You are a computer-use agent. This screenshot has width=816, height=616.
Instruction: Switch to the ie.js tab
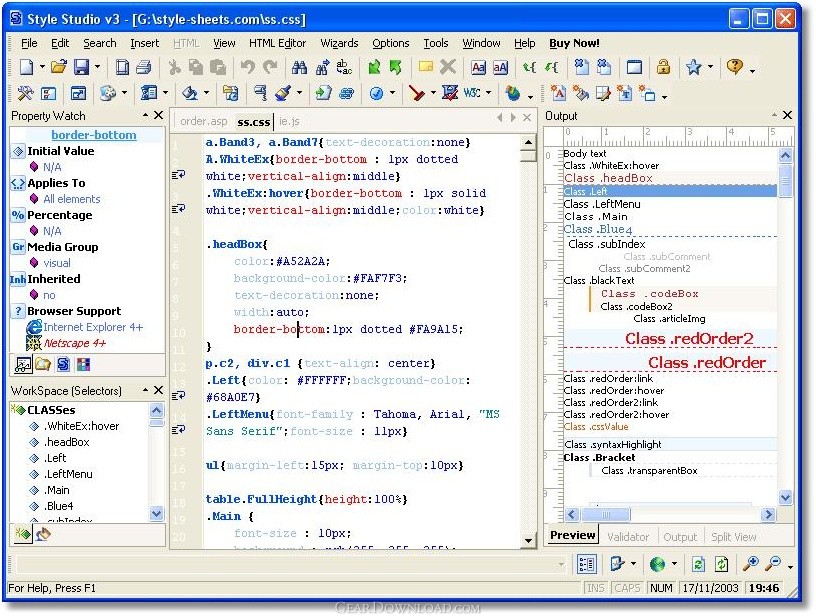click(289, 121)
